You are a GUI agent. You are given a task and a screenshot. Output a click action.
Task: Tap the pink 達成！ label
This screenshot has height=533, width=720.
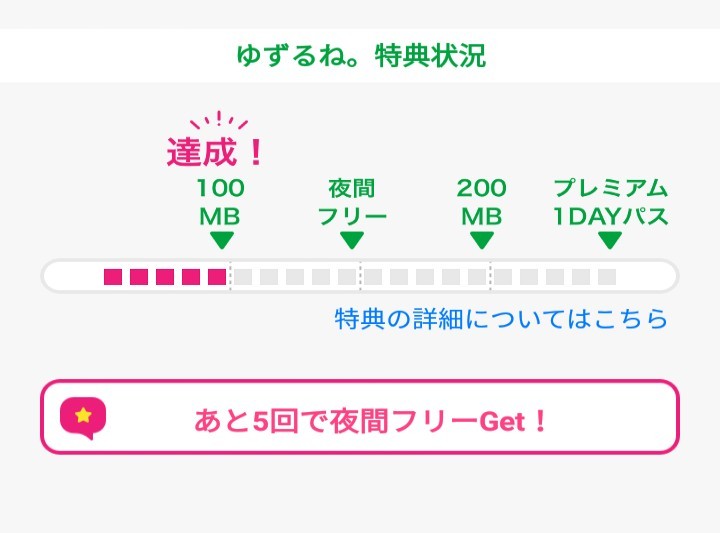pyautogui.click(x=215, y=153)
